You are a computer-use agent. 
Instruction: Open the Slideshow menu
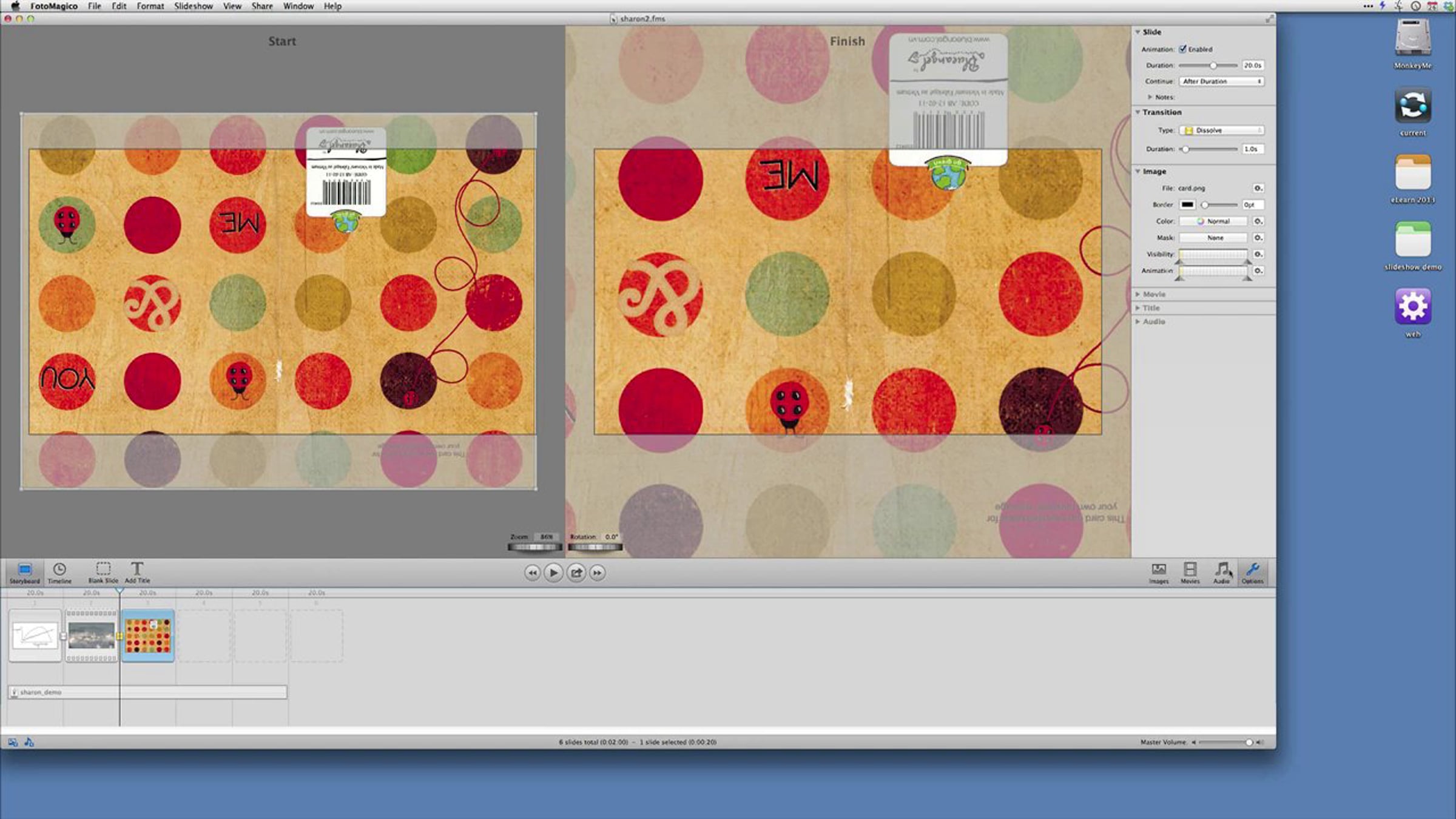pos(194,6)
